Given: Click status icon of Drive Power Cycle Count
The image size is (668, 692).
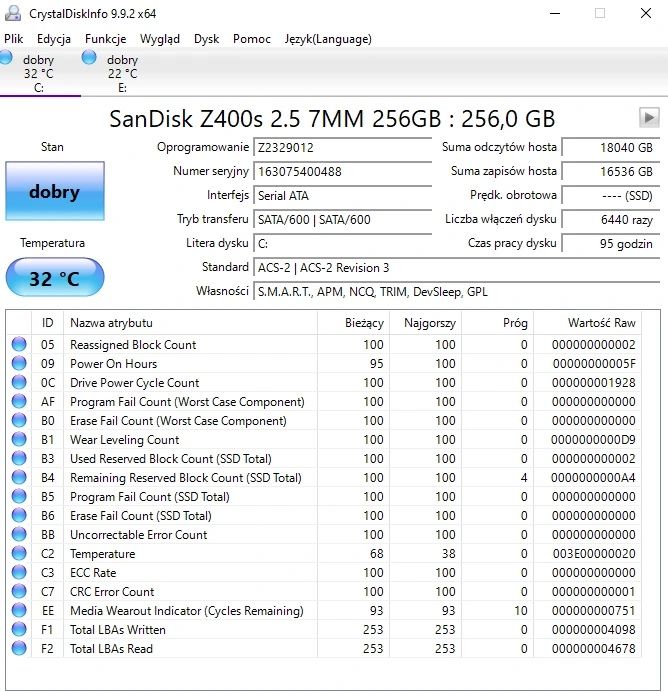Looking at the screenshot, I should coord(19,382).
